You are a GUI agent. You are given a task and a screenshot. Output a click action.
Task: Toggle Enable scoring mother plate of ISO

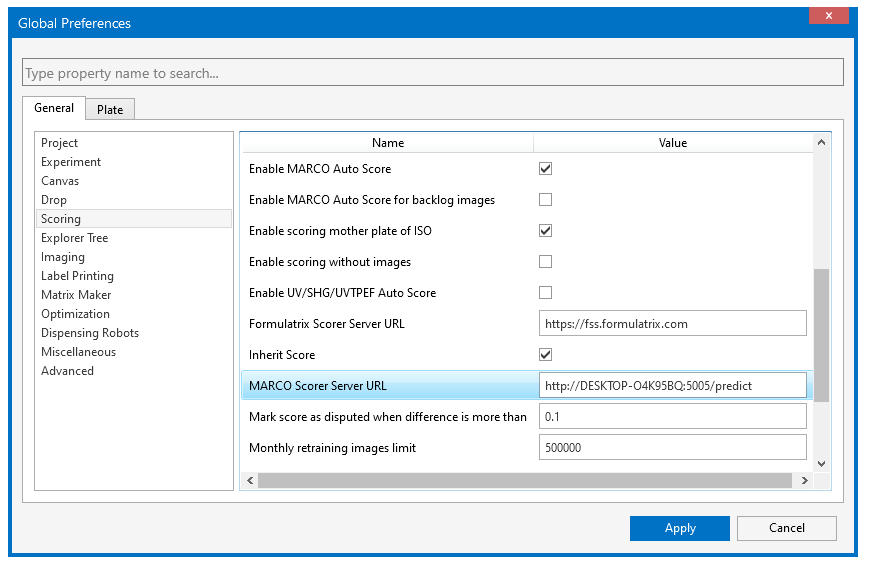coord(545,231)
